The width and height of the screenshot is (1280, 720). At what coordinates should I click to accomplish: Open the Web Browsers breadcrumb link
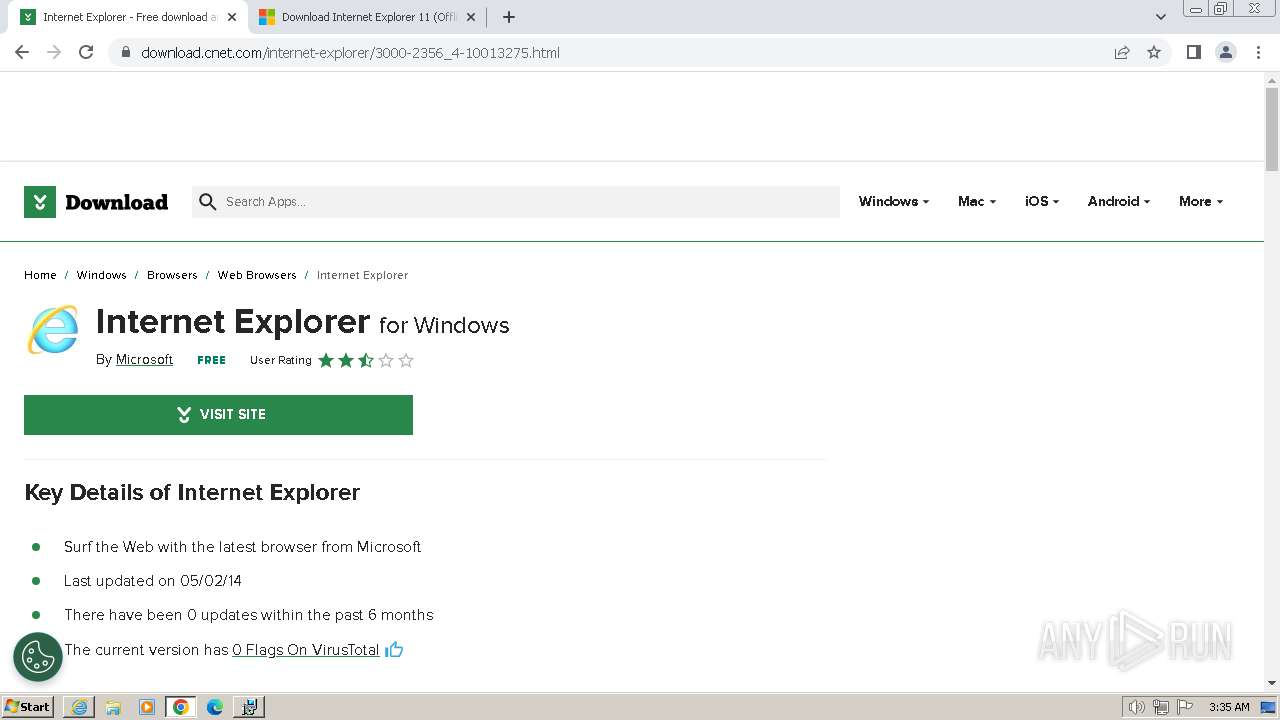click(x=257, y=275)
